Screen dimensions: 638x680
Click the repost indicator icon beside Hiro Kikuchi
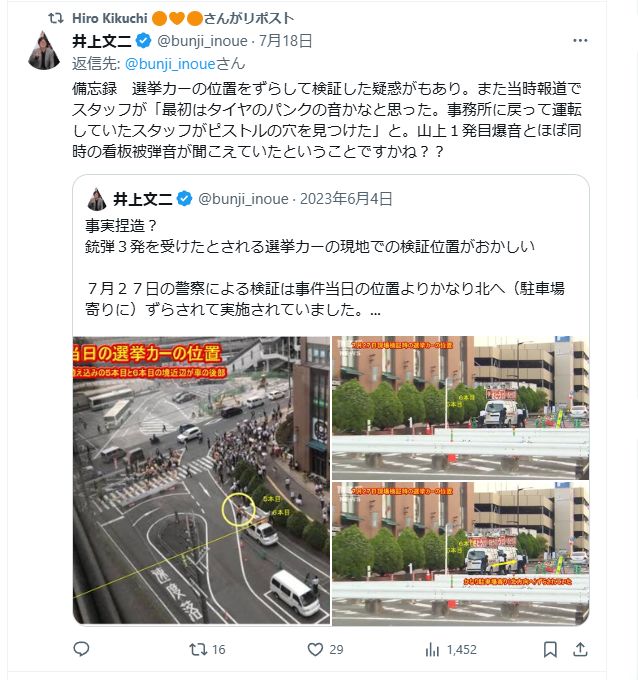(x=56, y=18)
